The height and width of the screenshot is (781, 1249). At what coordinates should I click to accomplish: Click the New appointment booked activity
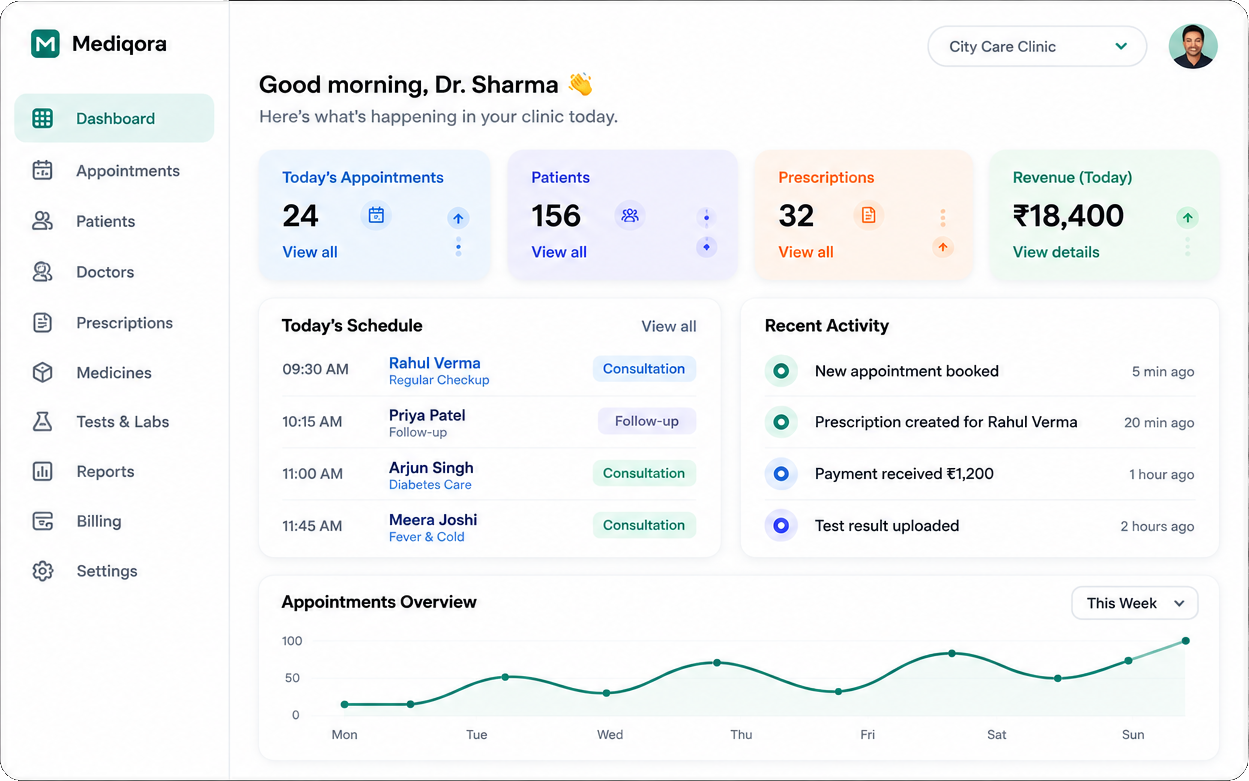[979, 371]
